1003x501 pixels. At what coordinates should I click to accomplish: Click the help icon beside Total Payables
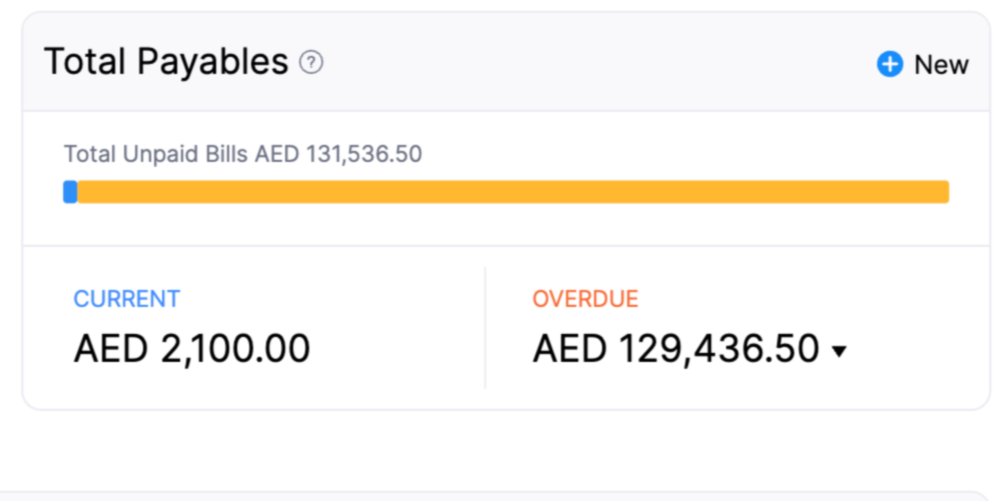(x=312, y=63)
